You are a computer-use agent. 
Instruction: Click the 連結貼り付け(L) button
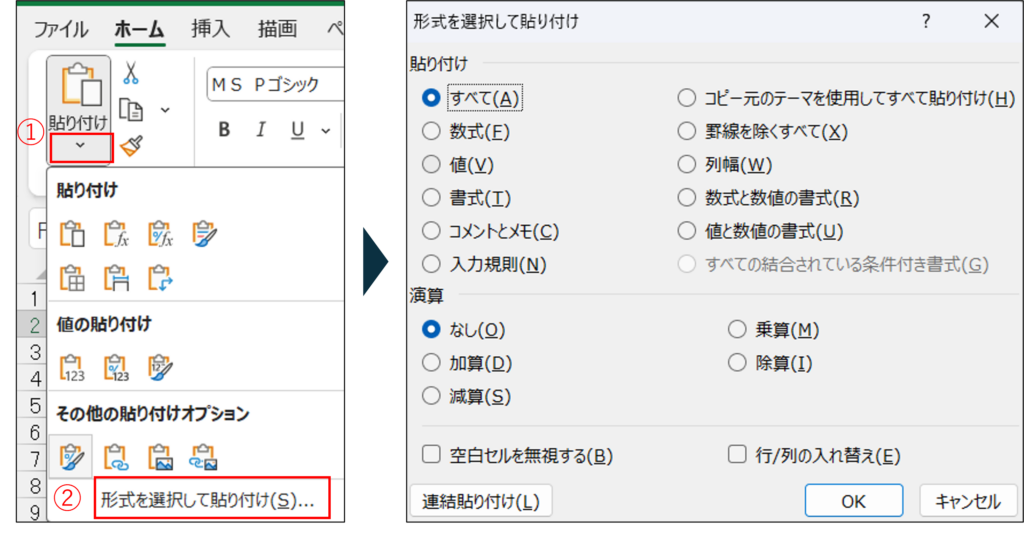481,502
